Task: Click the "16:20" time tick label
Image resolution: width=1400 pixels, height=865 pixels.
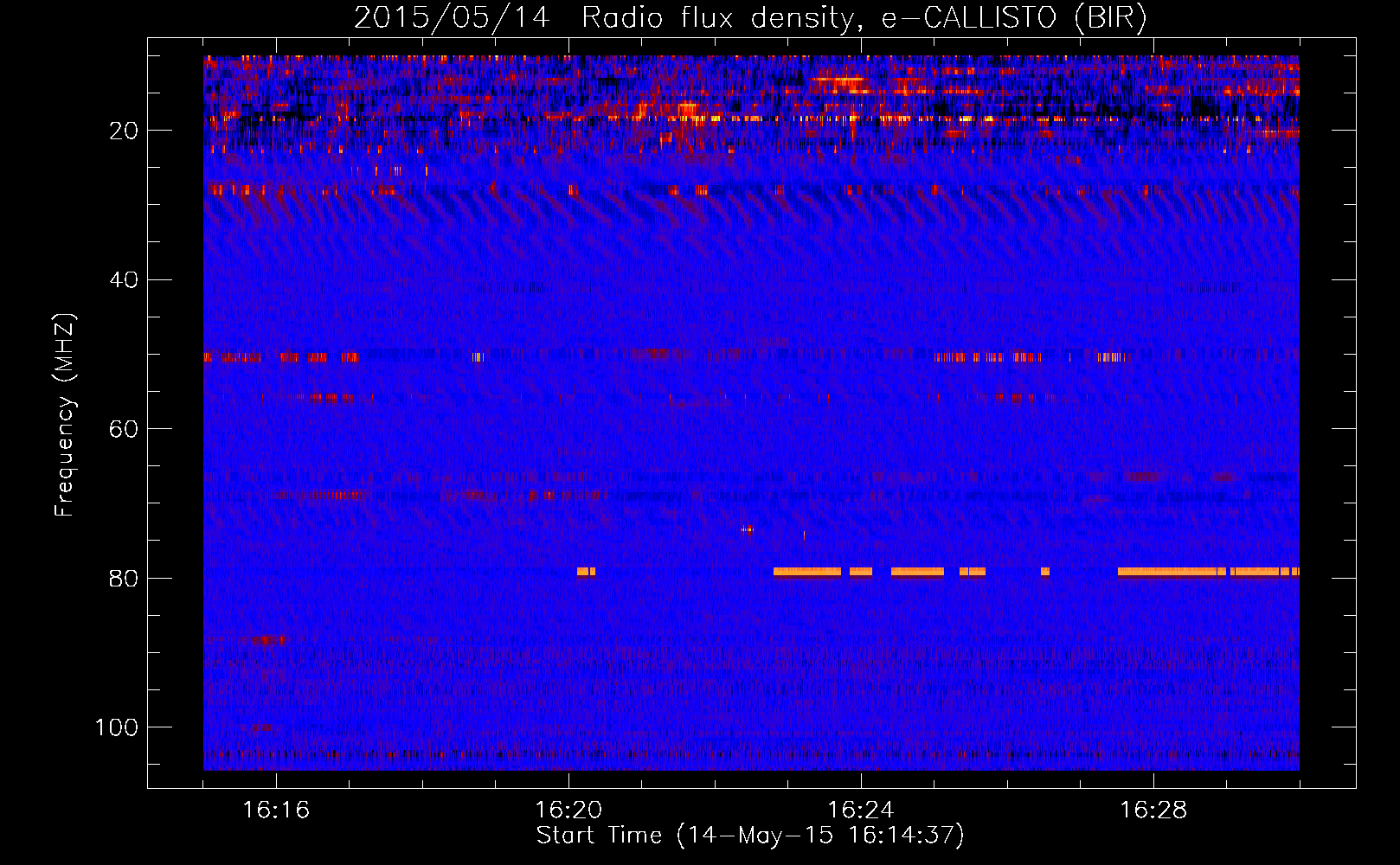Action: point(568,810)
